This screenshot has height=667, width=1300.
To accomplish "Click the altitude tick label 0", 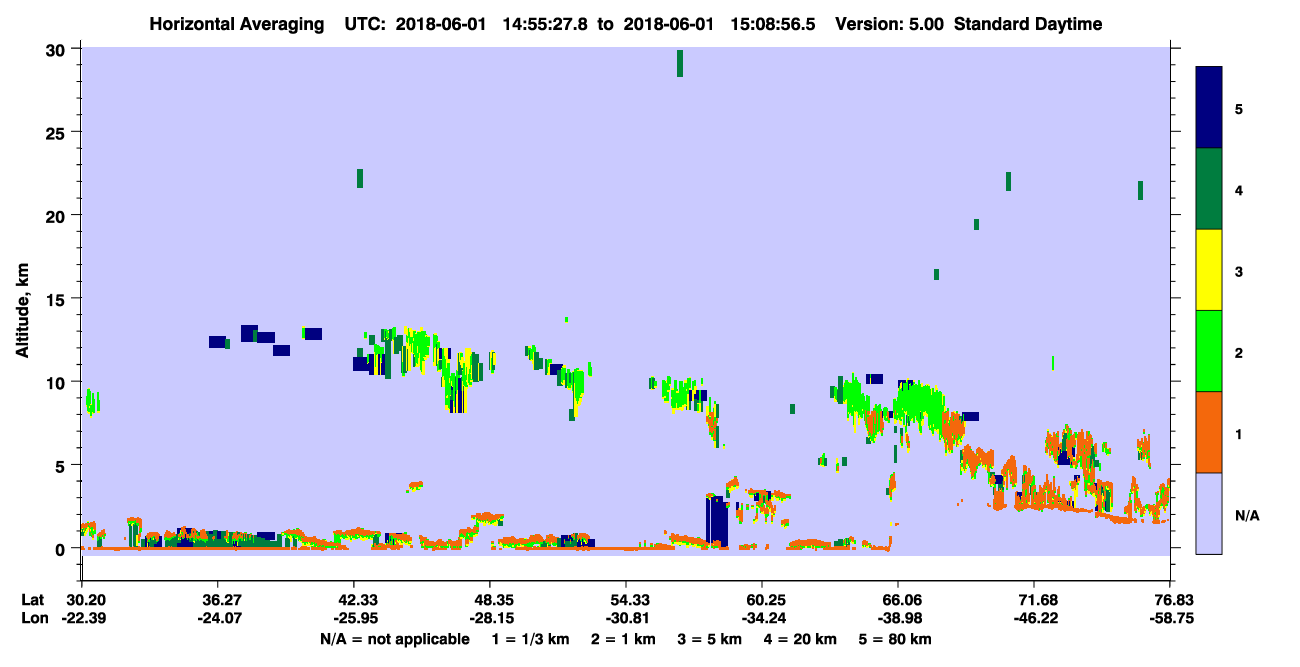I will click(x=63, y=548).
